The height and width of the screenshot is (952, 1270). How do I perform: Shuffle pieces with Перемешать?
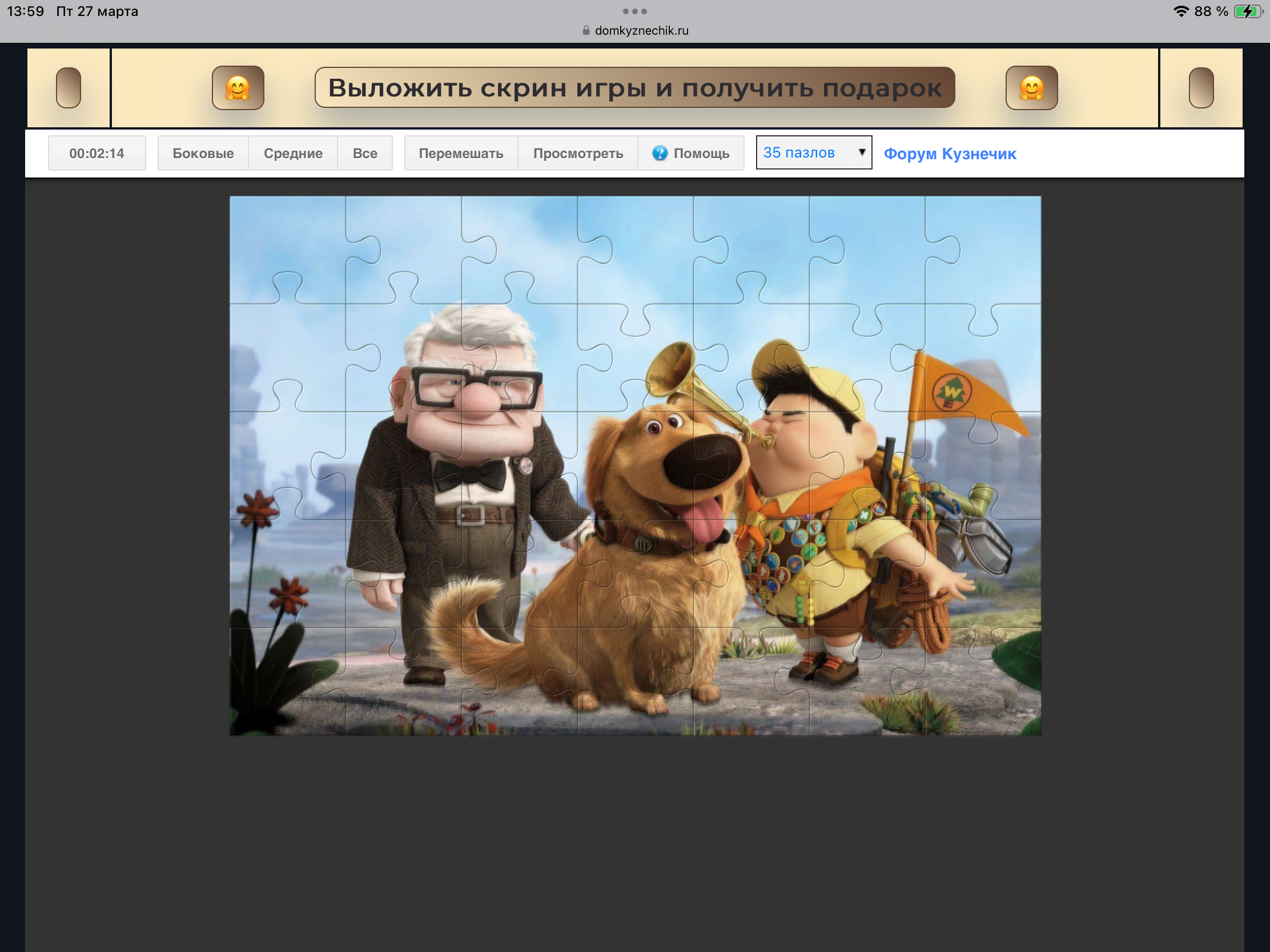(x=460, y=153)
